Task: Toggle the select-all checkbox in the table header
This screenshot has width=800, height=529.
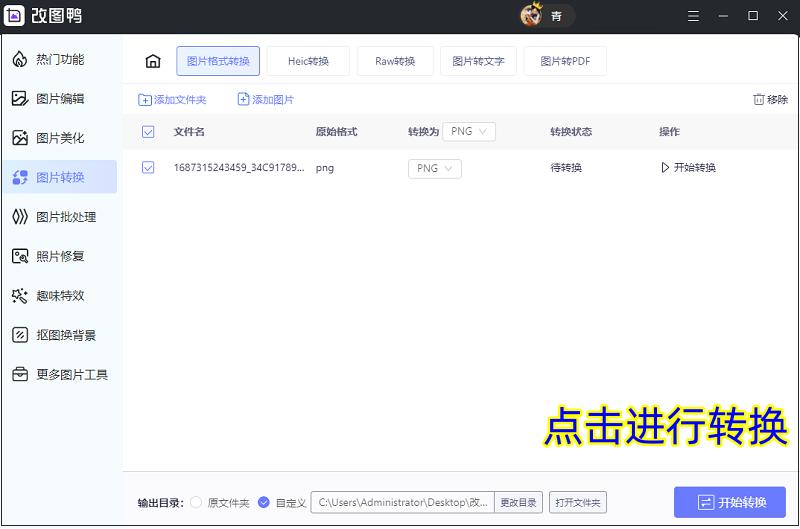Action: click(x=148, y=132)
